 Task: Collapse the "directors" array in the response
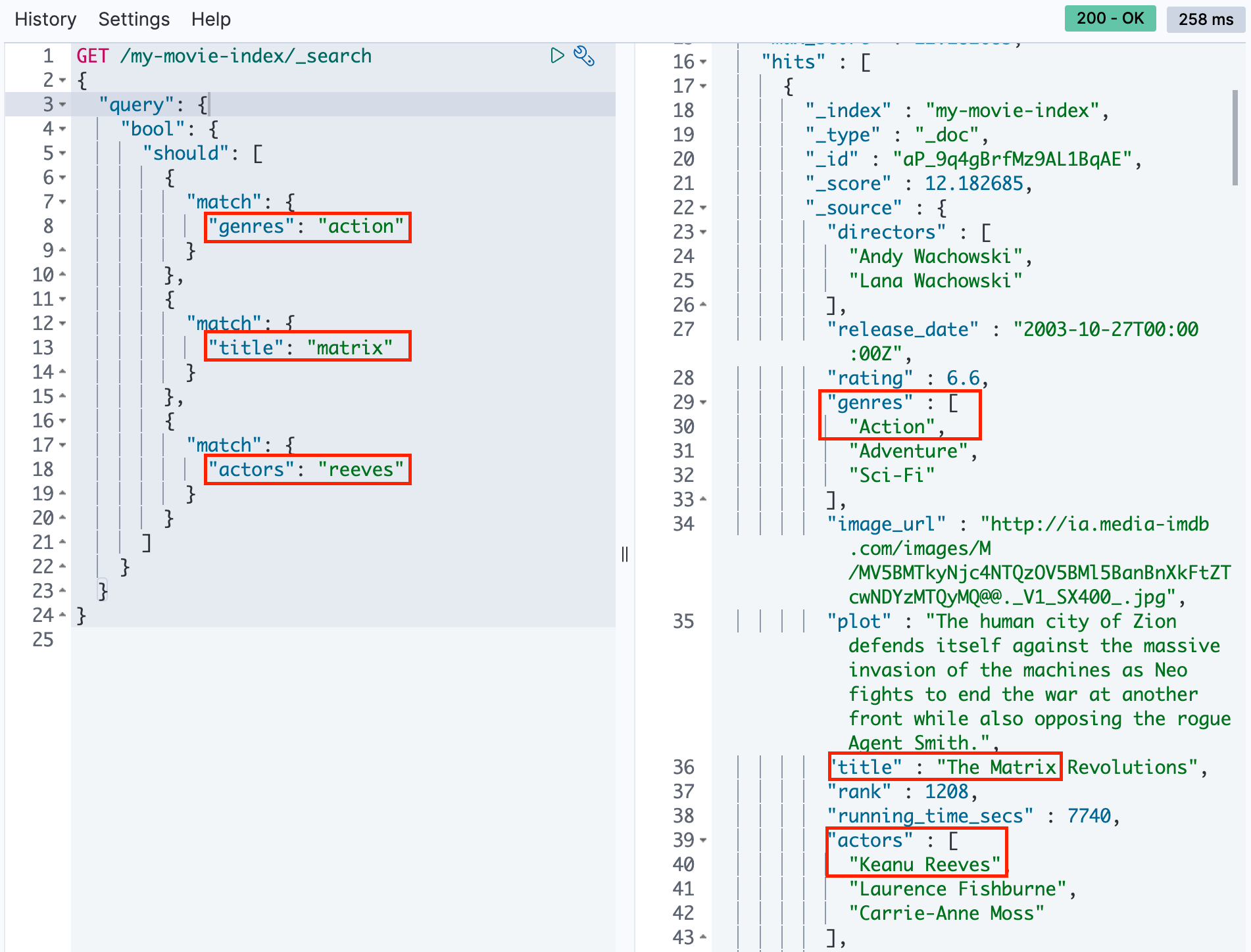703,232
